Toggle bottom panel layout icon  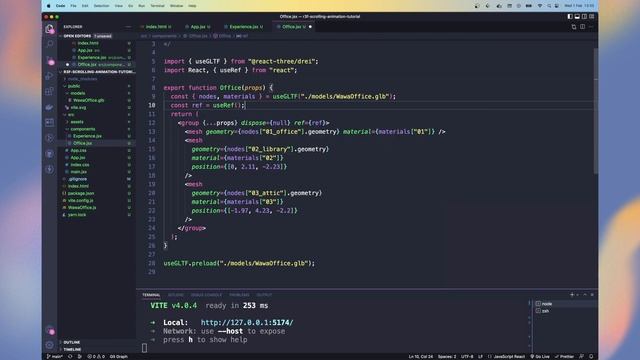coord(577,17)
